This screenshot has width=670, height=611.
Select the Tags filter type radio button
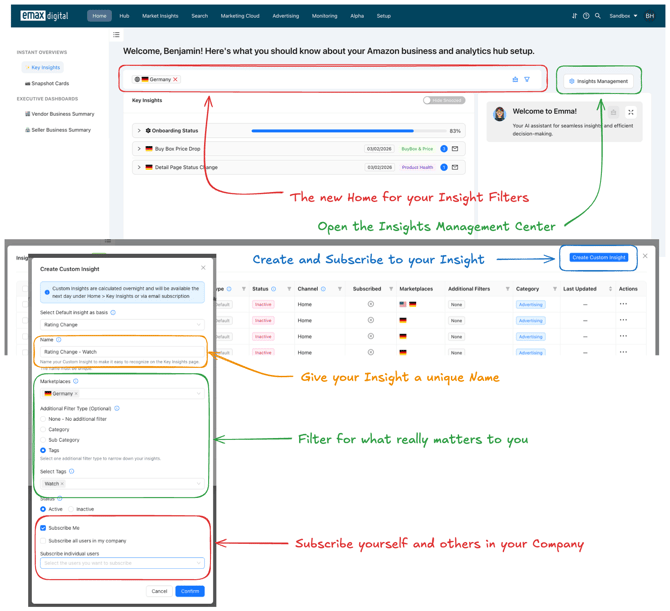click(43, 451)
